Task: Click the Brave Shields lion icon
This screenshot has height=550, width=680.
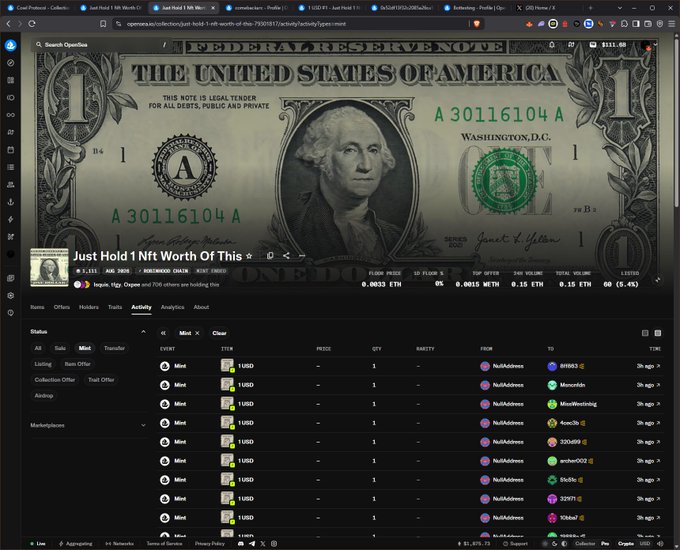Action: 477,24
